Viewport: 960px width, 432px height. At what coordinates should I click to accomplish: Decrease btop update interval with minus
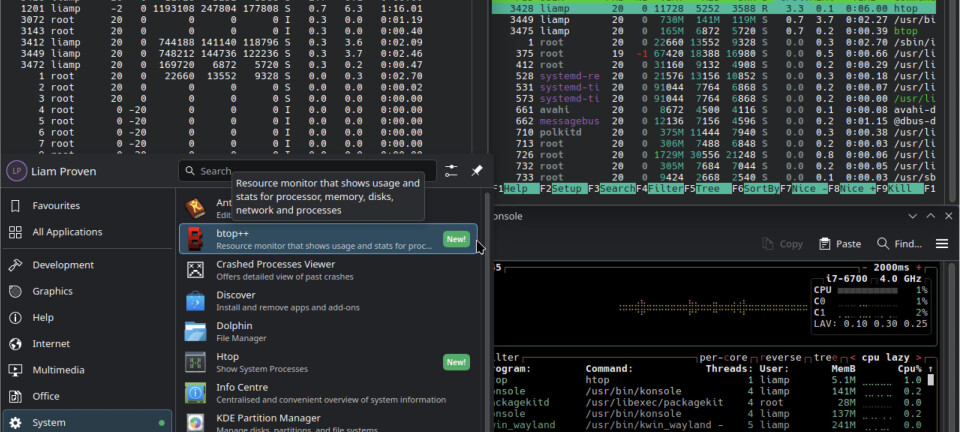[864, 268]
